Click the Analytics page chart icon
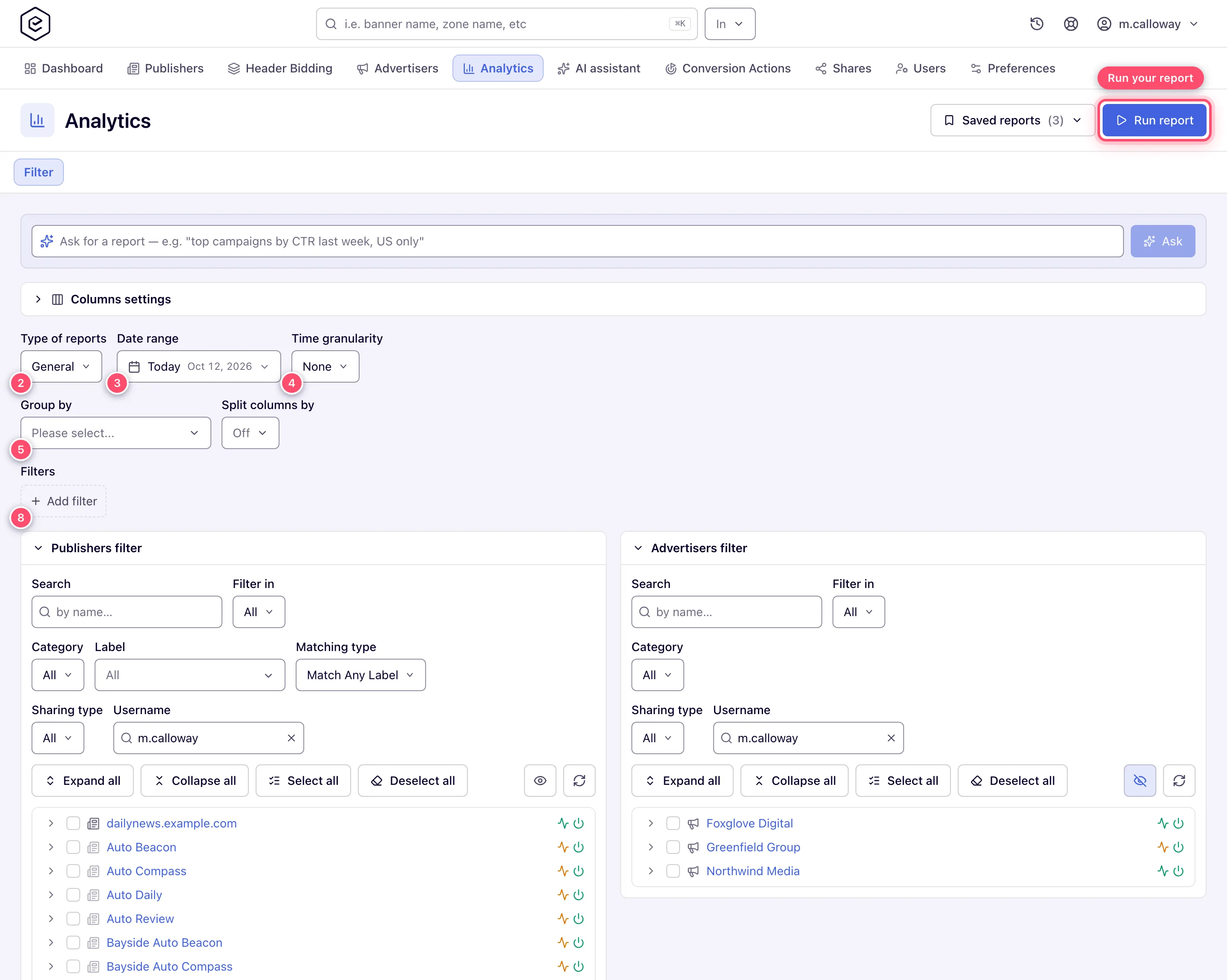Image resolution: width=1227 pixels, height=980 pixels. pyautogui.click(x=37, y=120)
